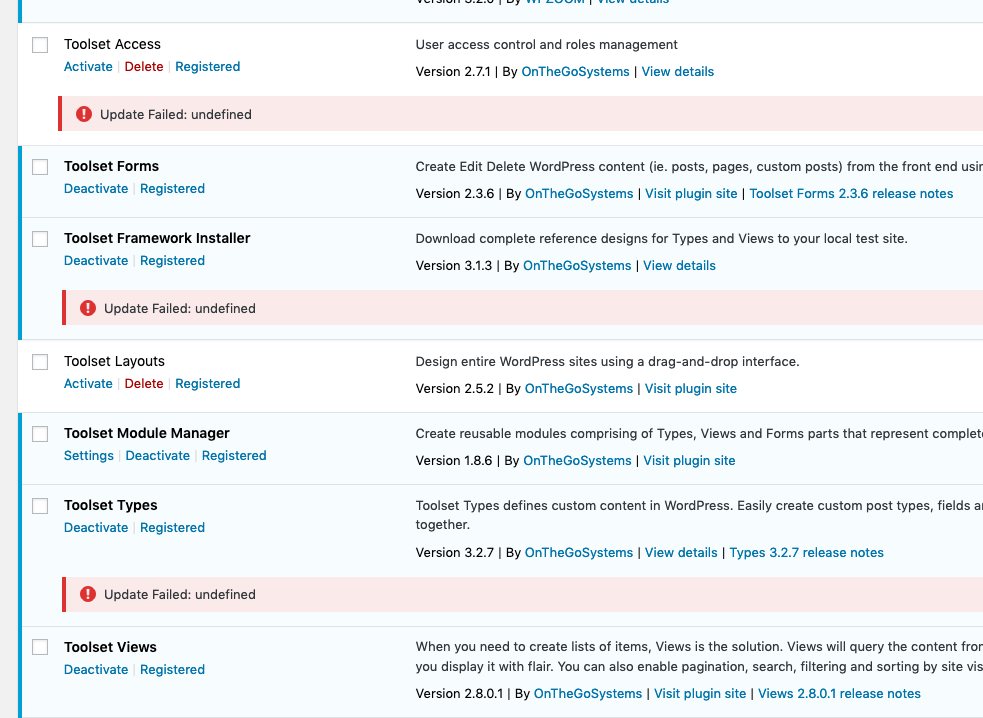Image resolution: width=983 pixels, height=718 pixels.
Task: Deactivate the Toolset Views plugin
Action: (96, 670)
